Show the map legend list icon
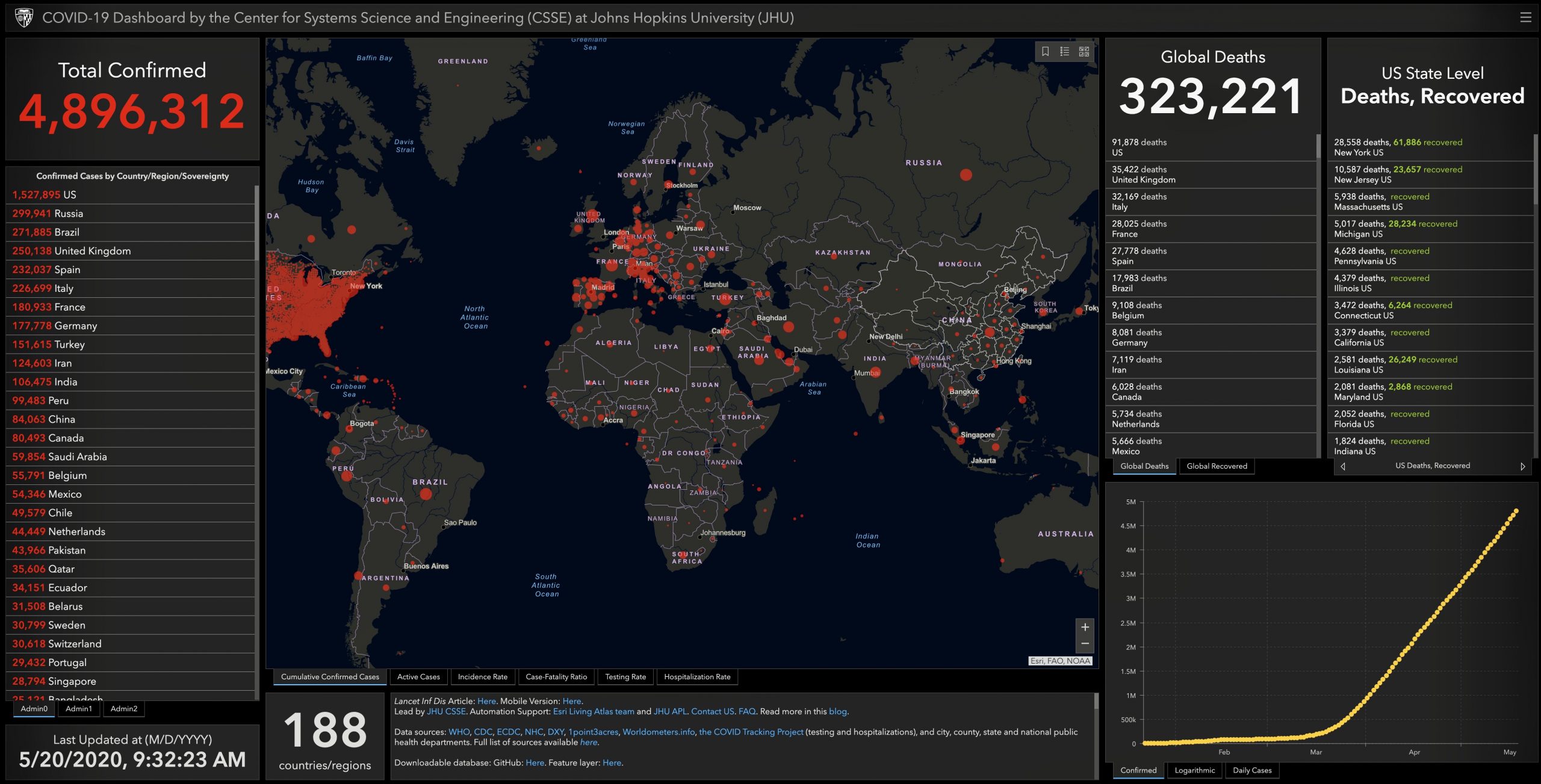1541x784 pixels. pos(1065,52)
